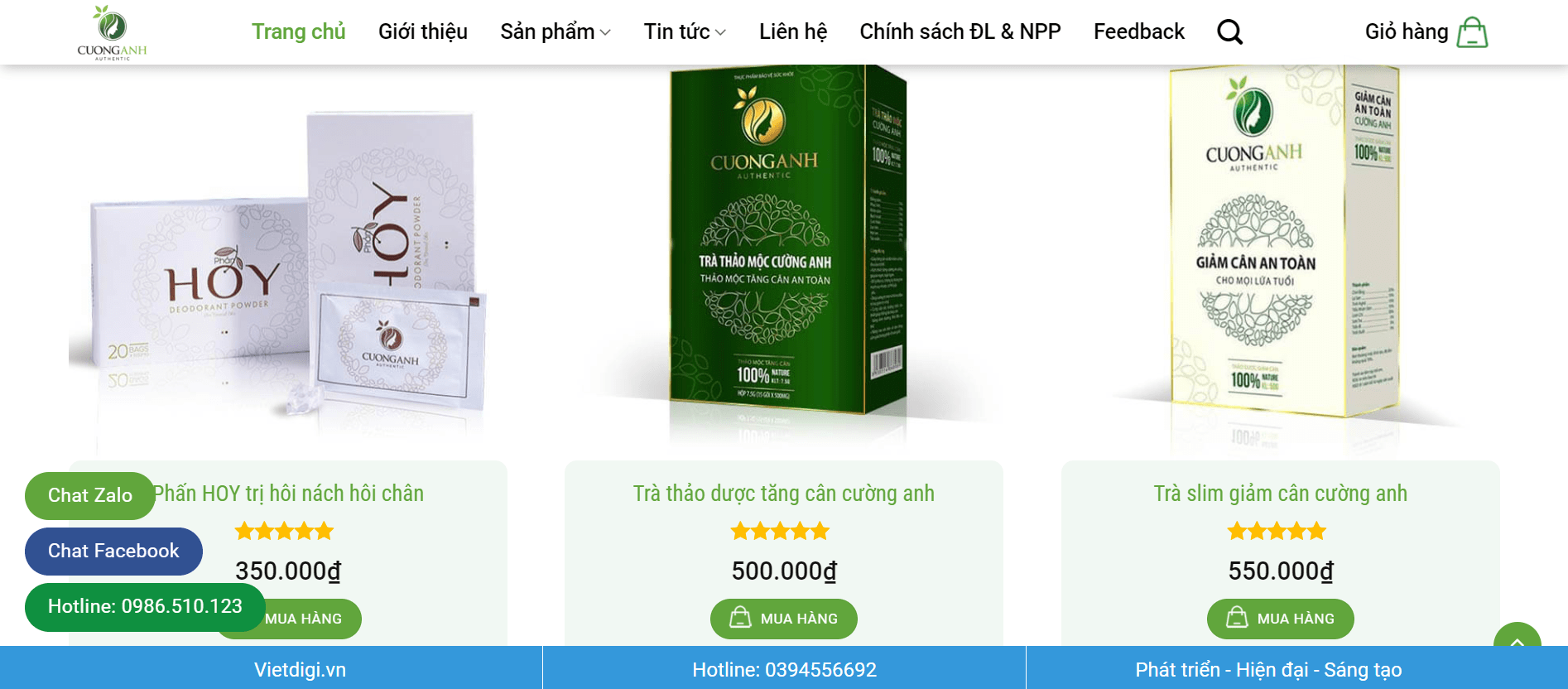Viewport: 1568px width, 689px height.
Task: Open the Giới thiệu menu item
Action: pos(423,31)
